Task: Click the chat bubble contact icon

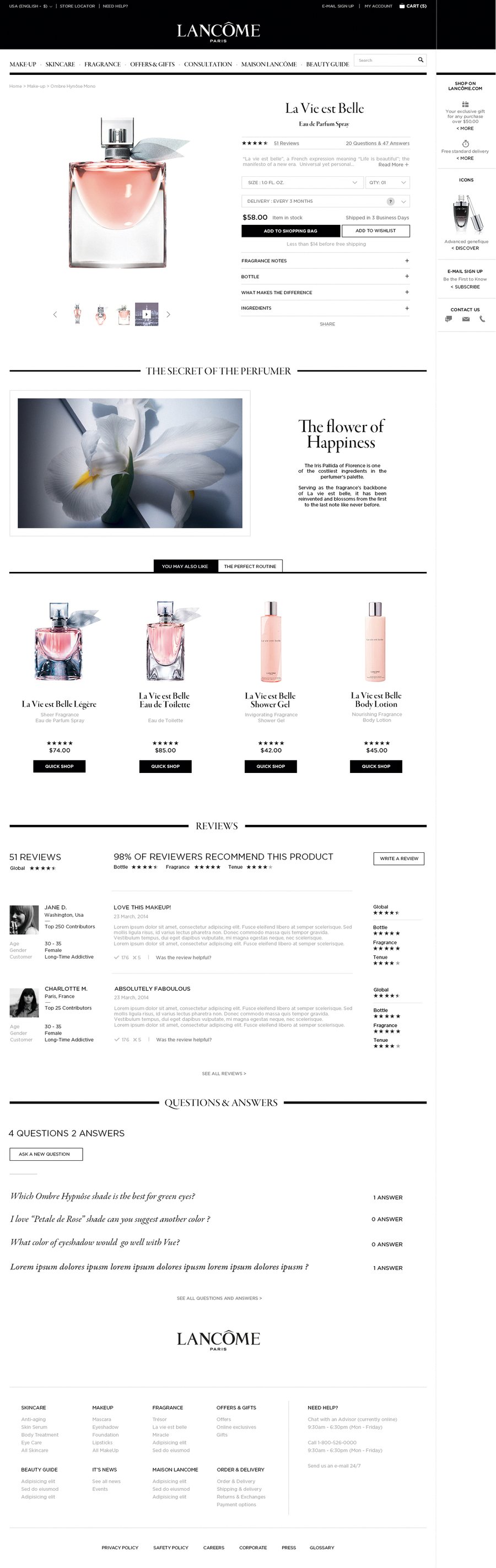Action: pyautogui.click(x=449, y=319)
